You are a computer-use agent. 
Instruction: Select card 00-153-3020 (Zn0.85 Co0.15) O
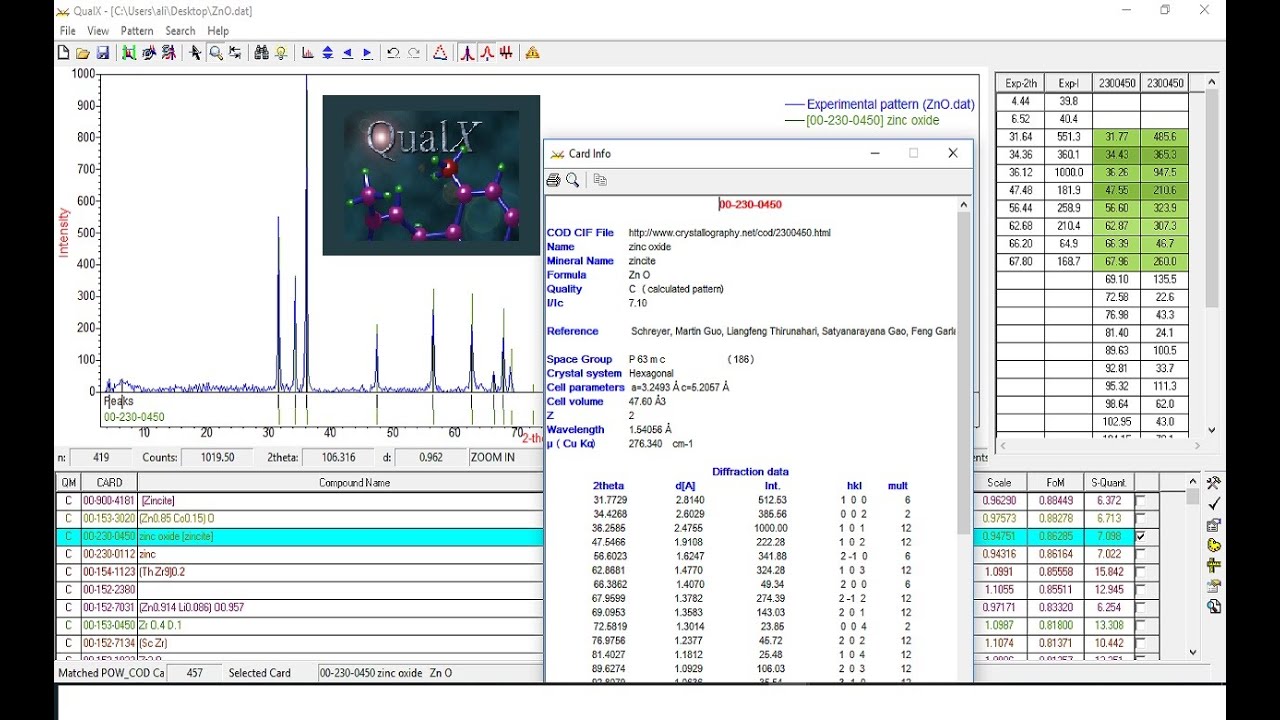click(300, 518)
